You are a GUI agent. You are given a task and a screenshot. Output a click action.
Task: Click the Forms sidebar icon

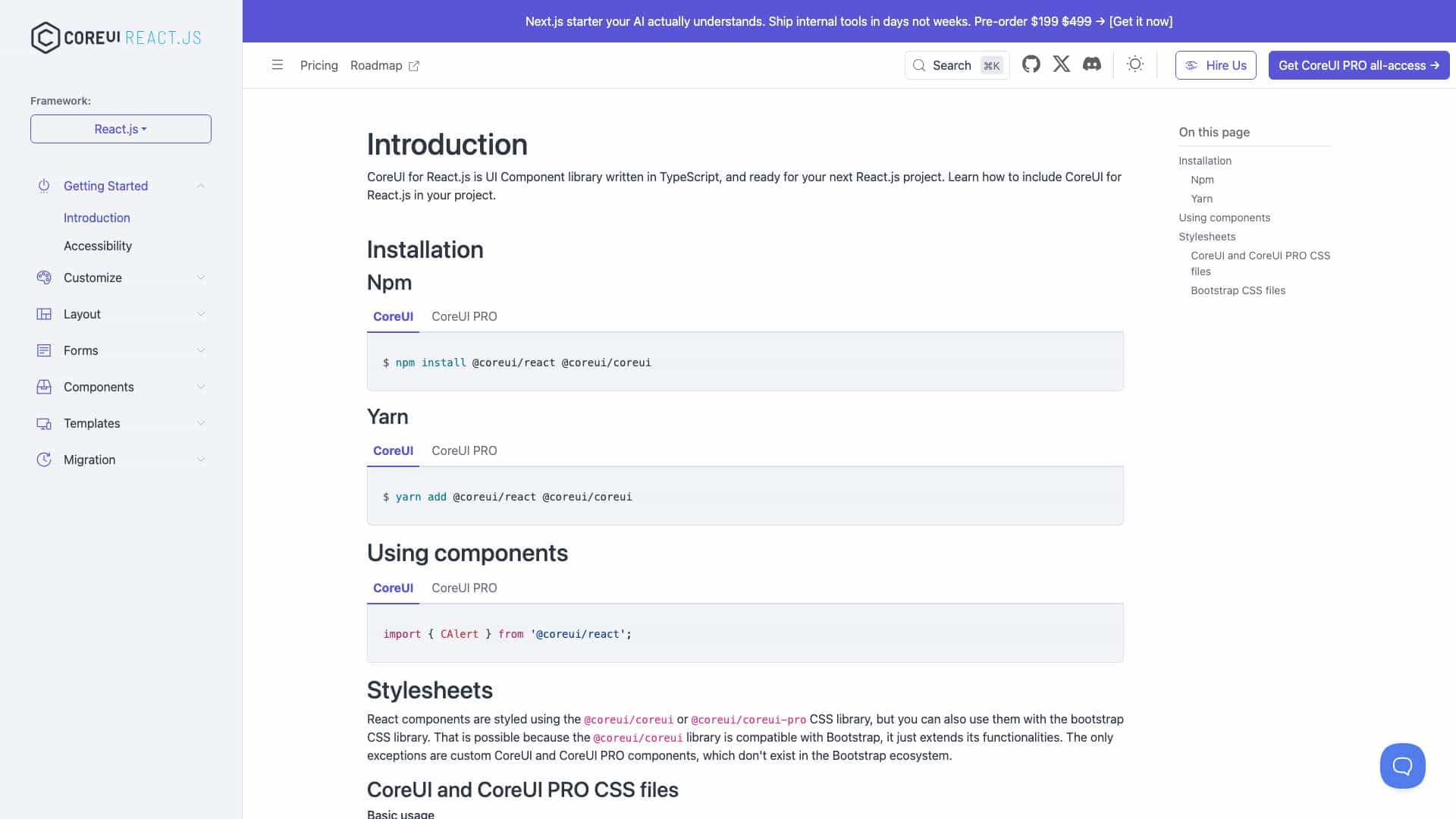(44, 350)
